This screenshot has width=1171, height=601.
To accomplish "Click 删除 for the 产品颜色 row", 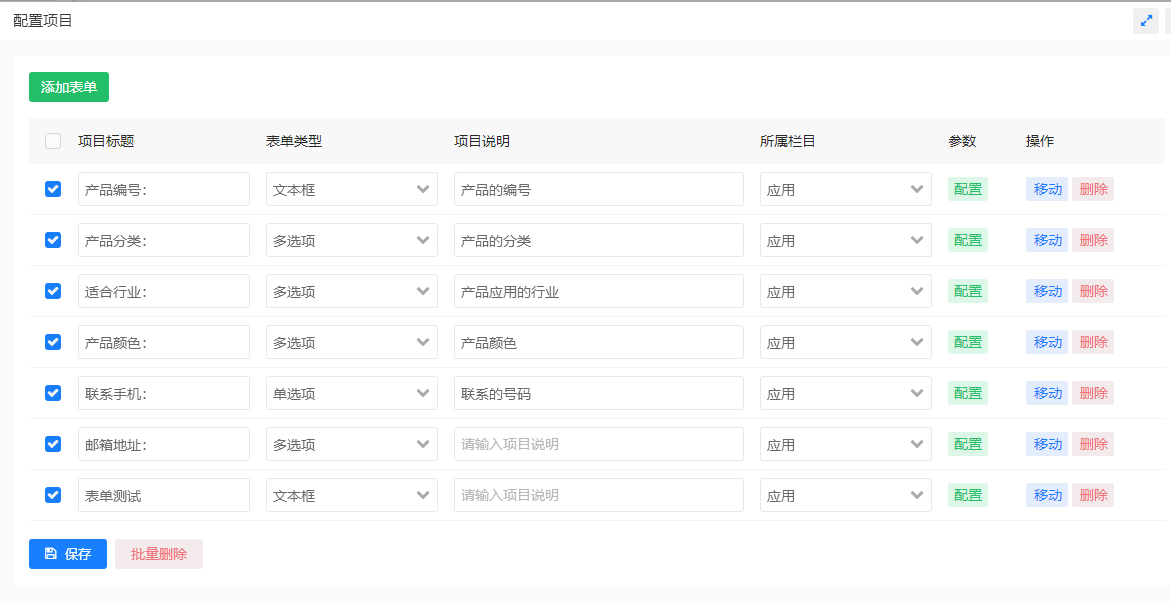I will 1093,342.
